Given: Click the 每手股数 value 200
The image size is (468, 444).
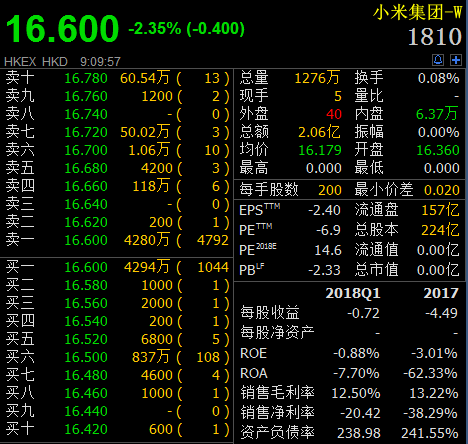Looking at the screenshot, I should tap(330, 190).
